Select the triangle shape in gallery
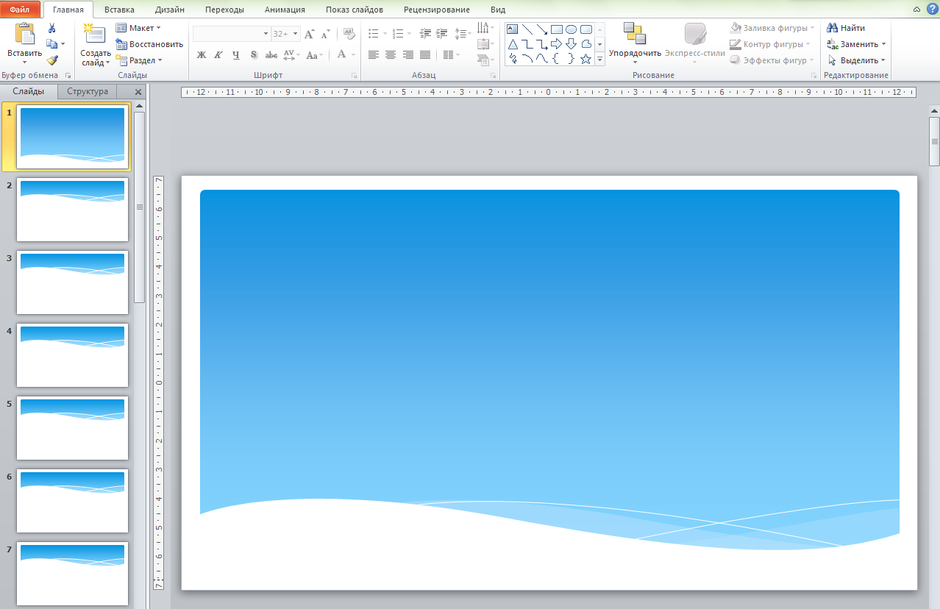940x609 pixels. click(513, 44)
